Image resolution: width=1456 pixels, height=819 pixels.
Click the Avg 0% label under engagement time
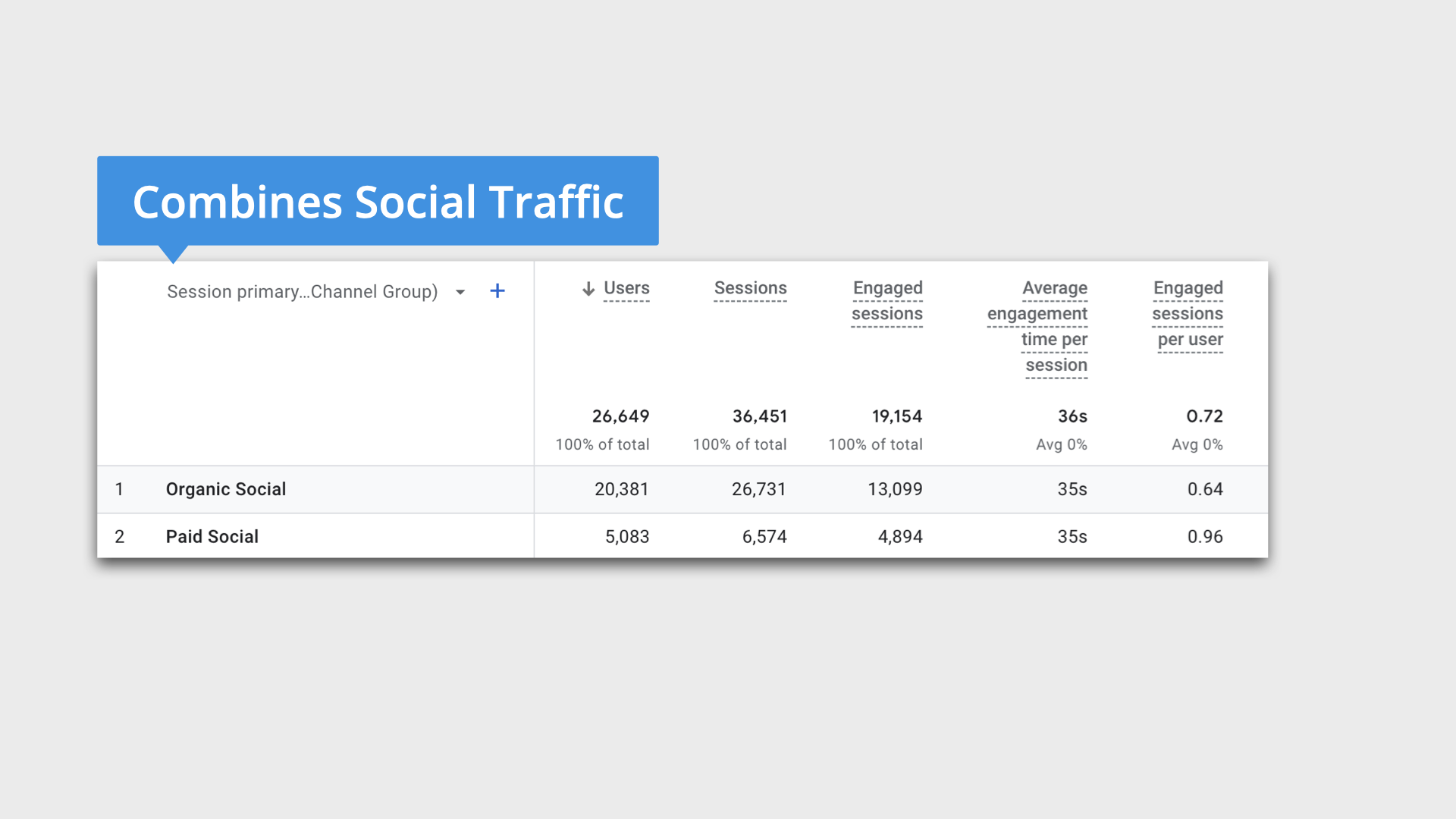click(1062, 444)
